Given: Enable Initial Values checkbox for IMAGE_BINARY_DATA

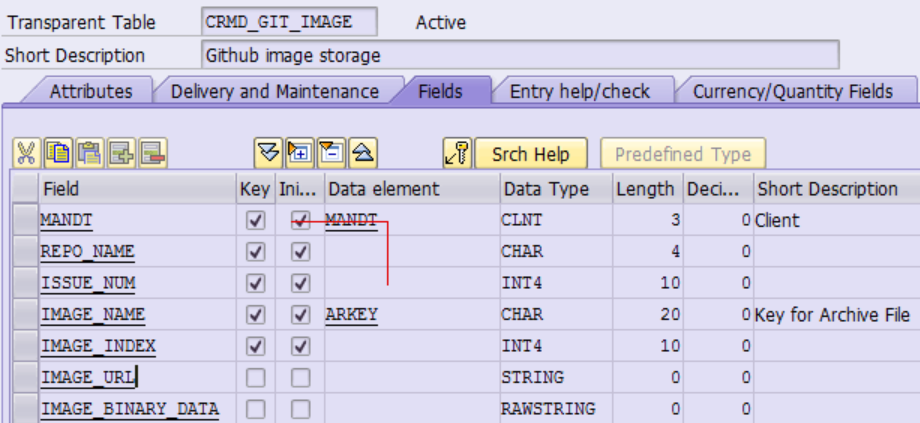Looking at the screenshot, I should [x=300, y=409].
